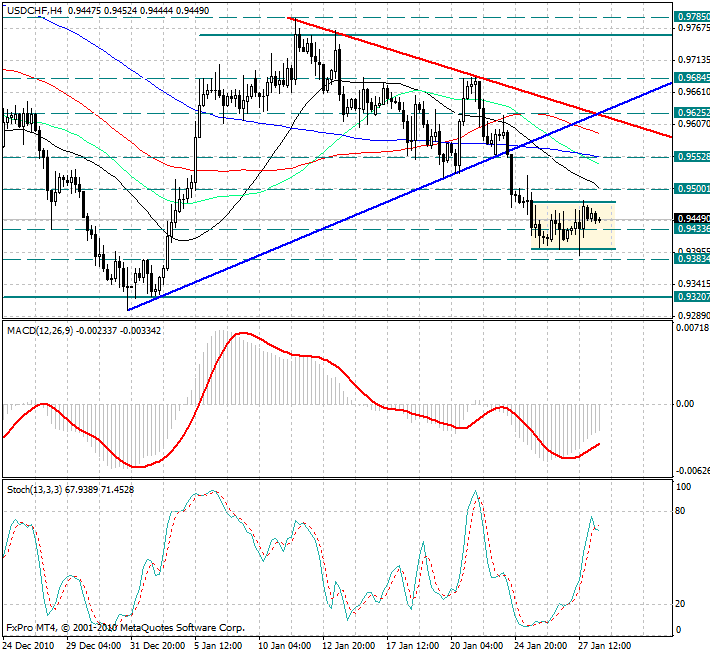The height and width of the screenshot is (653, 710).
Task: Click the 0.9552 price level label
Action: (x=692, y=156)
